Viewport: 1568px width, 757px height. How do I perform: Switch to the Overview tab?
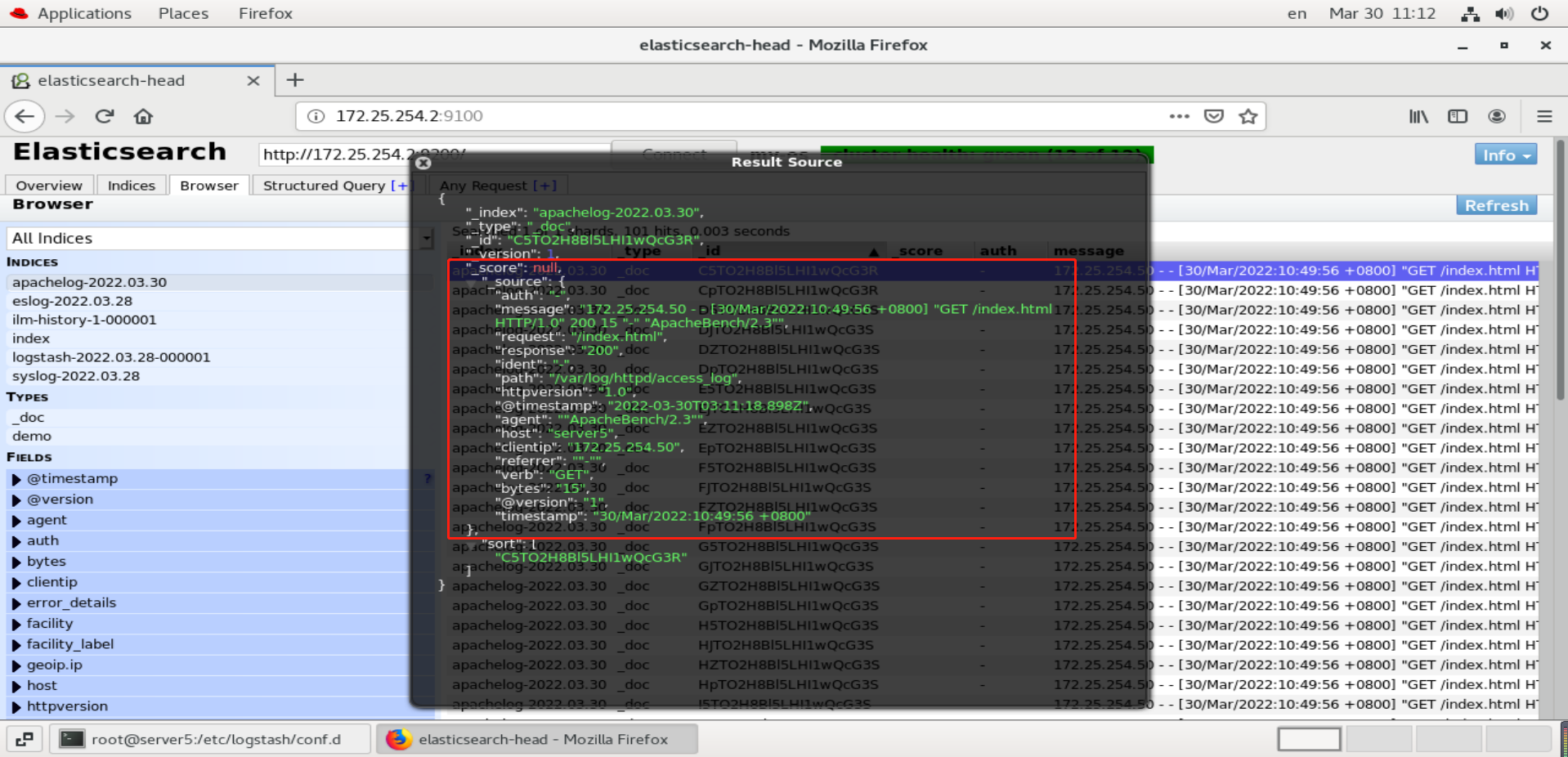coord(49,186)
